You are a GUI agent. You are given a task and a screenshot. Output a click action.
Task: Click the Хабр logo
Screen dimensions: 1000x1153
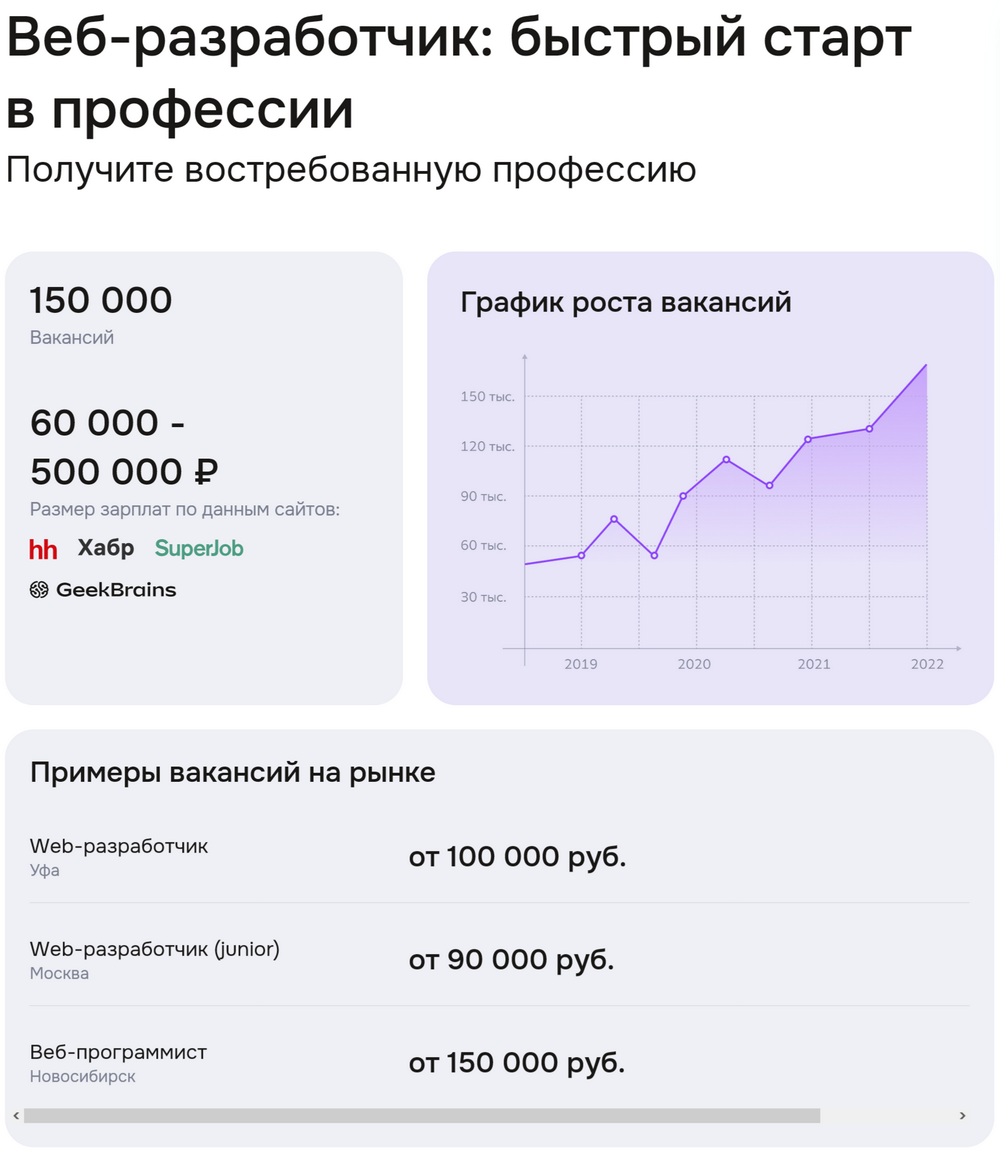[106, 548]
